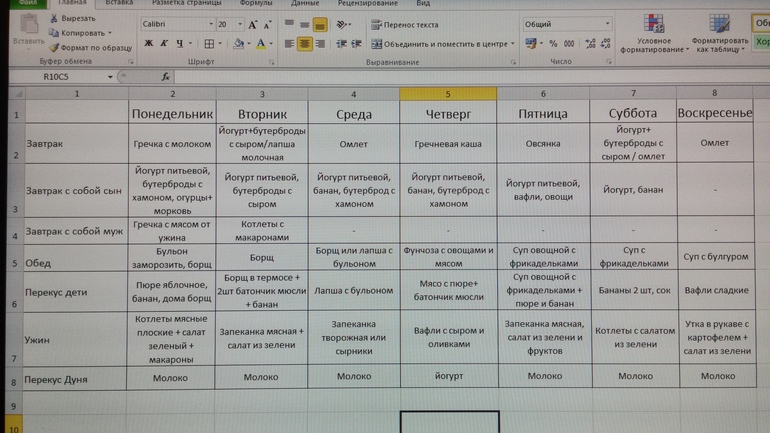Click the Increase Font Size icon
Viewport: 770px width, 433px height.
(252, 24)
